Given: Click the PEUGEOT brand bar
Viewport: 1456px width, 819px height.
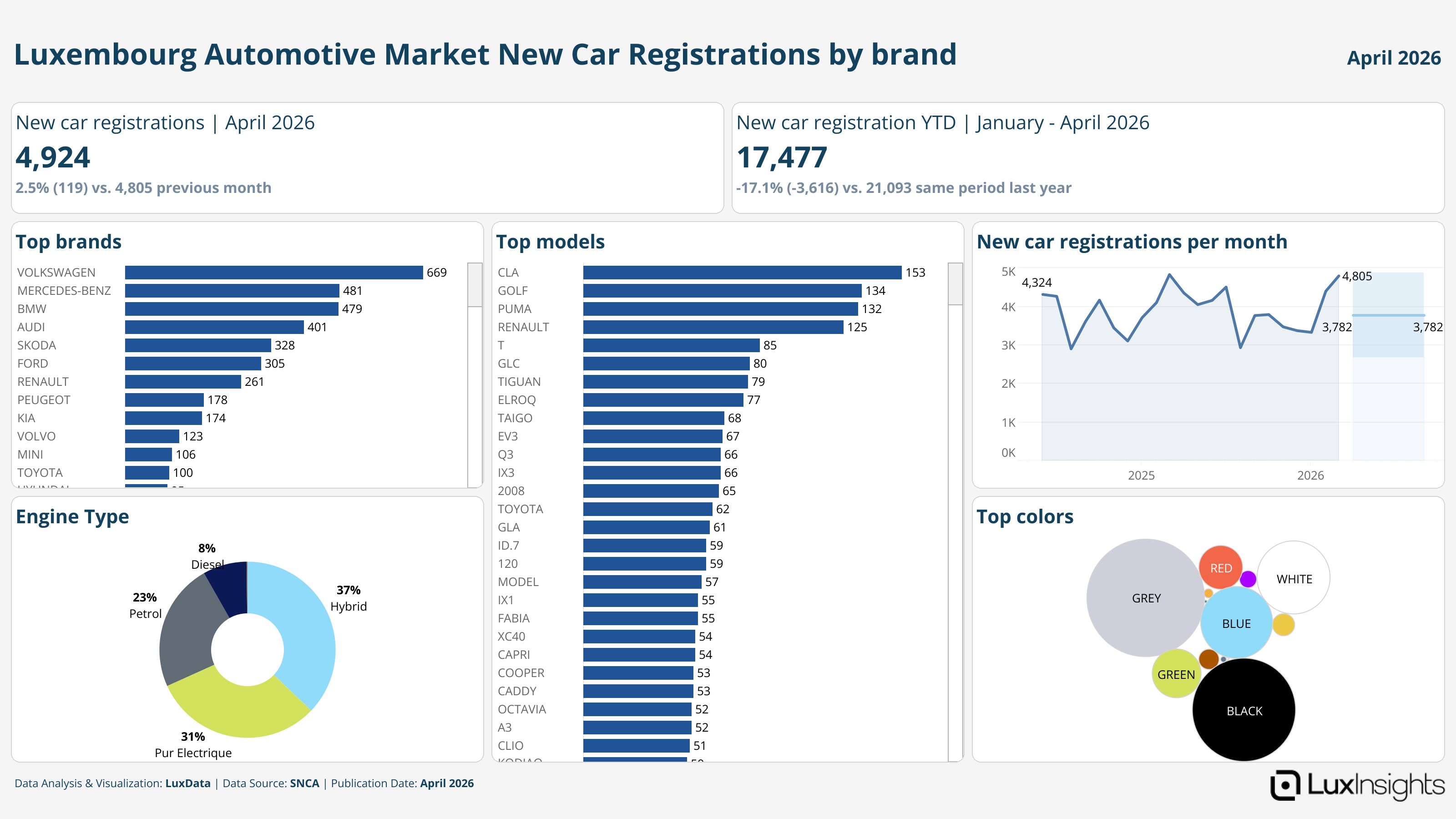Looking at the screenshot, I should click(164, 399).
